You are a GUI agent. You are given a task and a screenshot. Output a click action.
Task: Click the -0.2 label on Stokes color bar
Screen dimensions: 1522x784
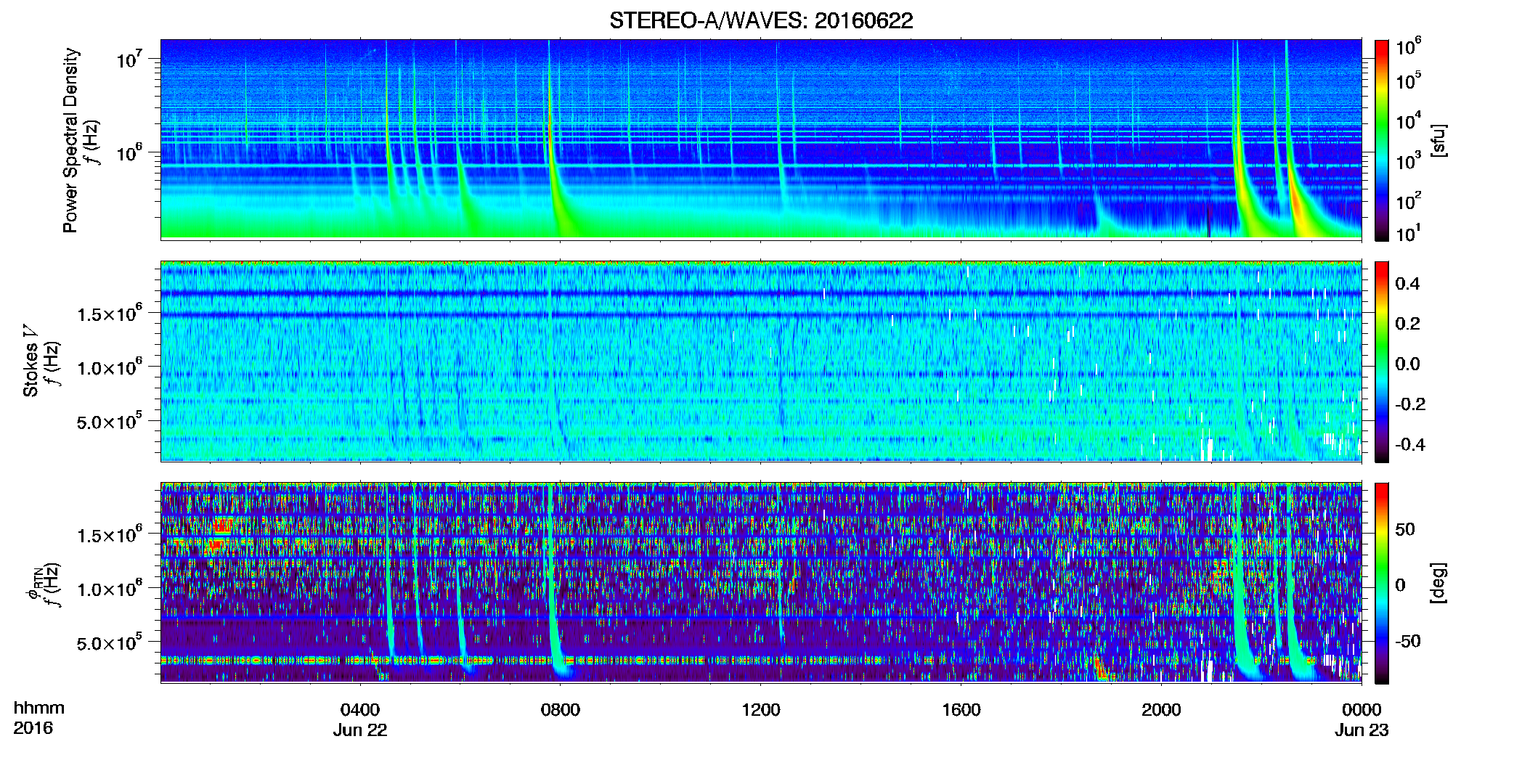click(1410, 404)
